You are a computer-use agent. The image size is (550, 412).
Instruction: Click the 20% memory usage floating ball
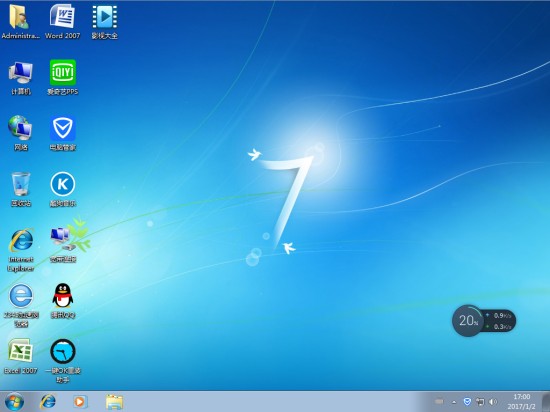click(x=468, y=320)
